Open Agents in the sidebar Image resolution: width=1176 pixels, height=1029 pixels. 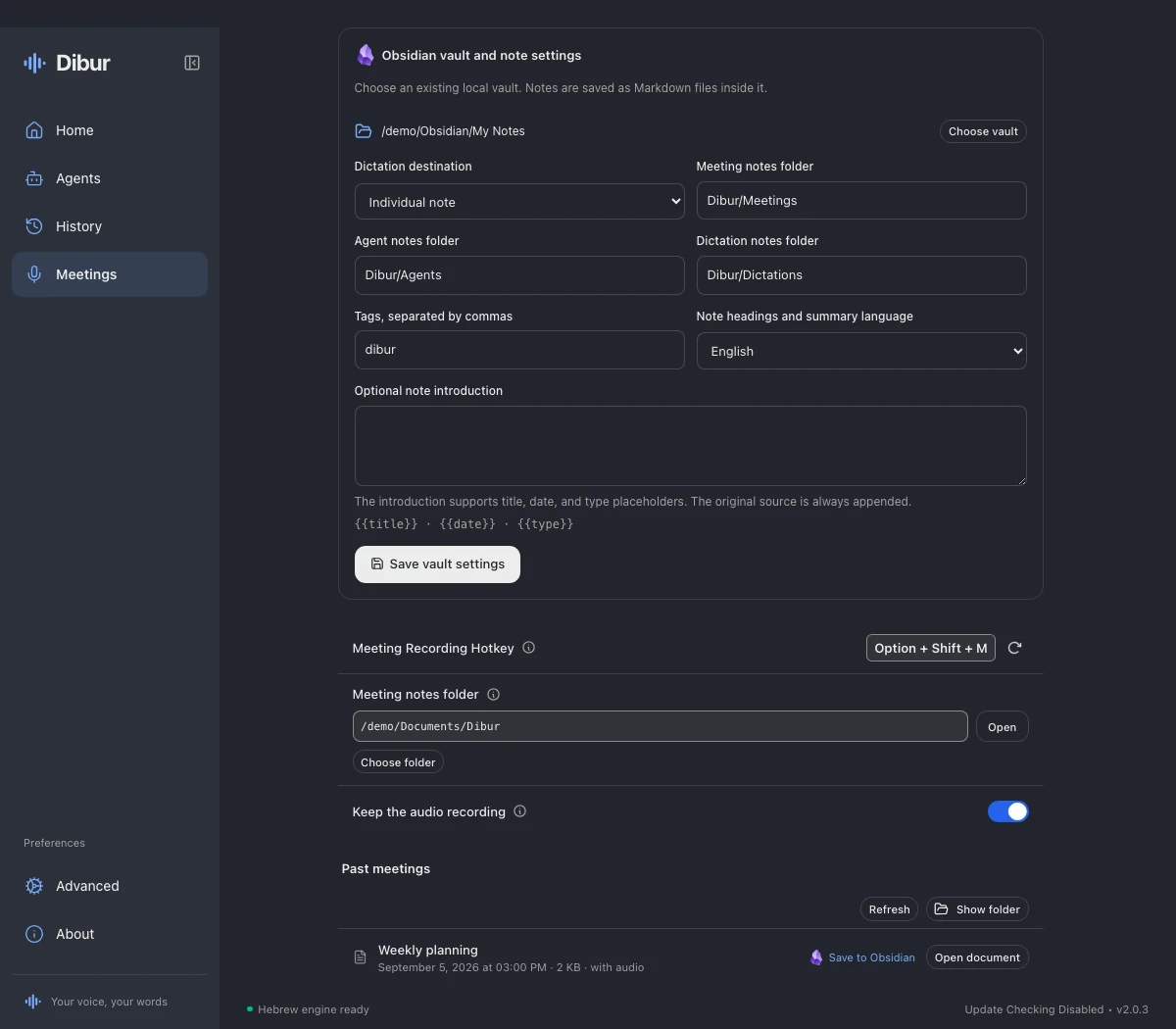point(110,178)
